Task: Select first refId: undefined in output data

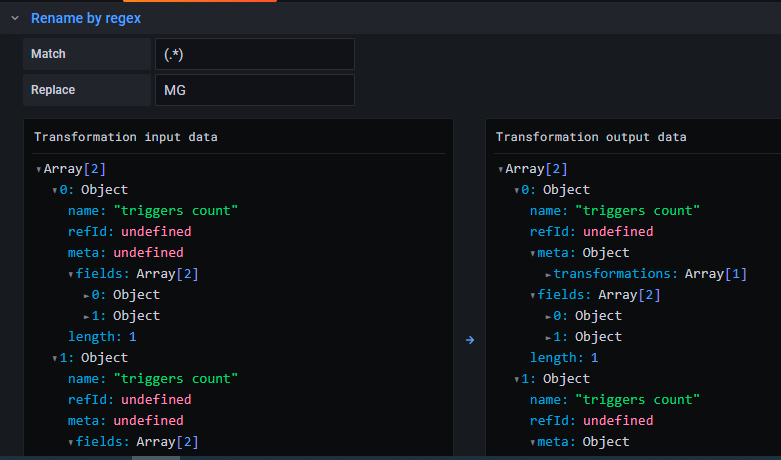Action: point(591,231)
